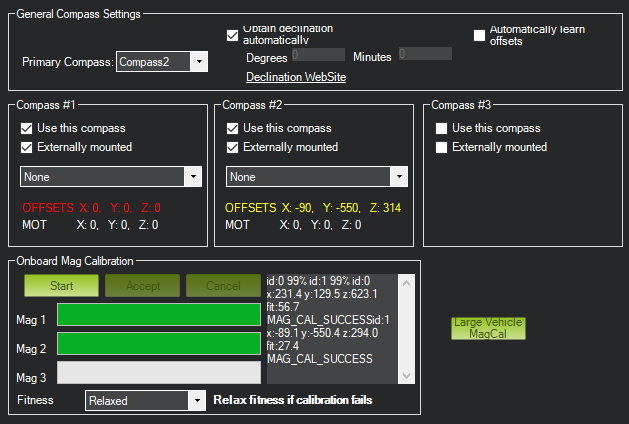
Task: Click the log line fit:56.7
Action: [283, 307]
